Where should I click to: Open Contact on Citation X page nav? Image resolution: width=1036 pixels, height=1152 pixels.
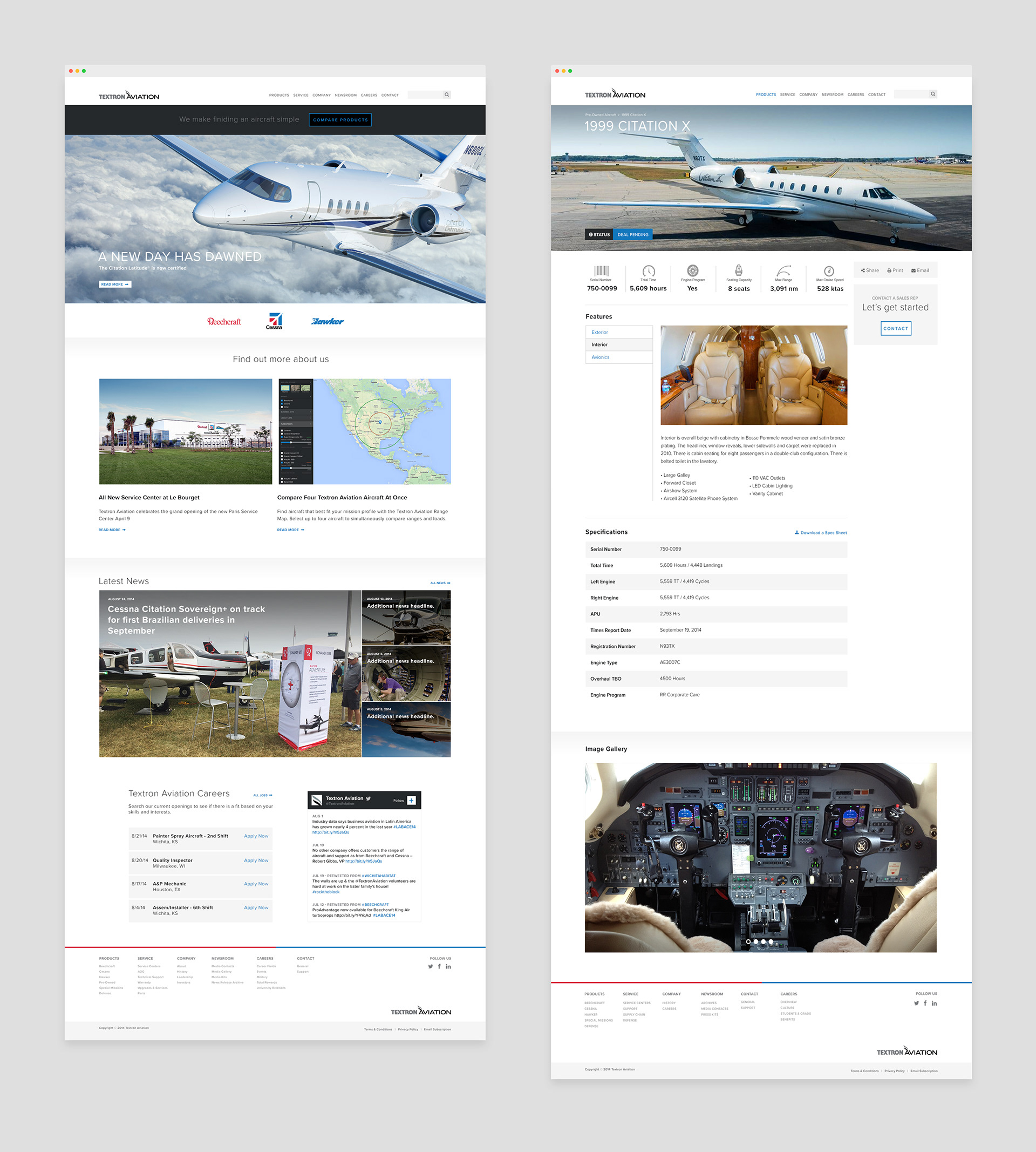pos(877,94)
